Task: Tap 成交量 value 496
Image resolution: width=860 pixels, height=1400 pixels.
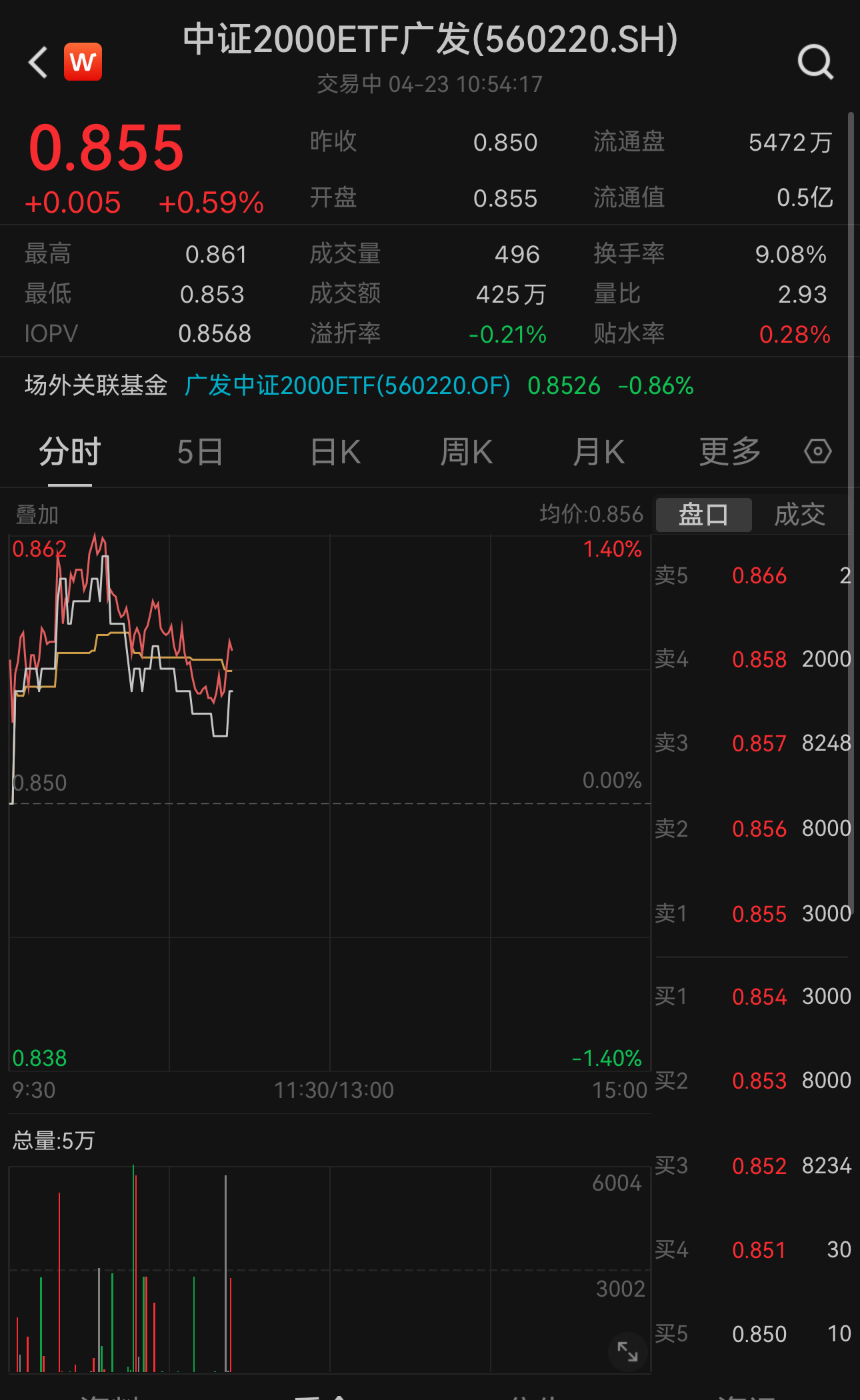Action: tap(517, 254)
